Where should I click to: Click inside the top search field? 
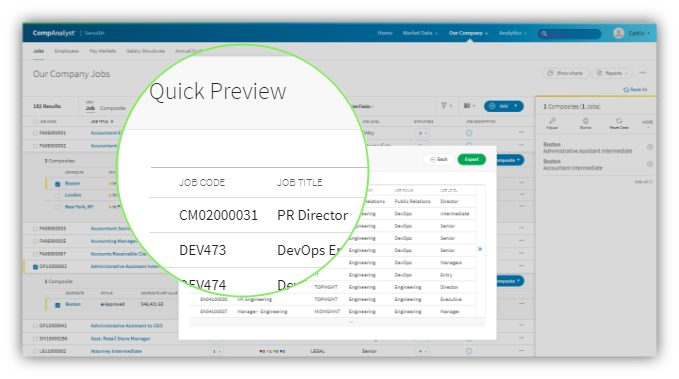pos(569,33)
